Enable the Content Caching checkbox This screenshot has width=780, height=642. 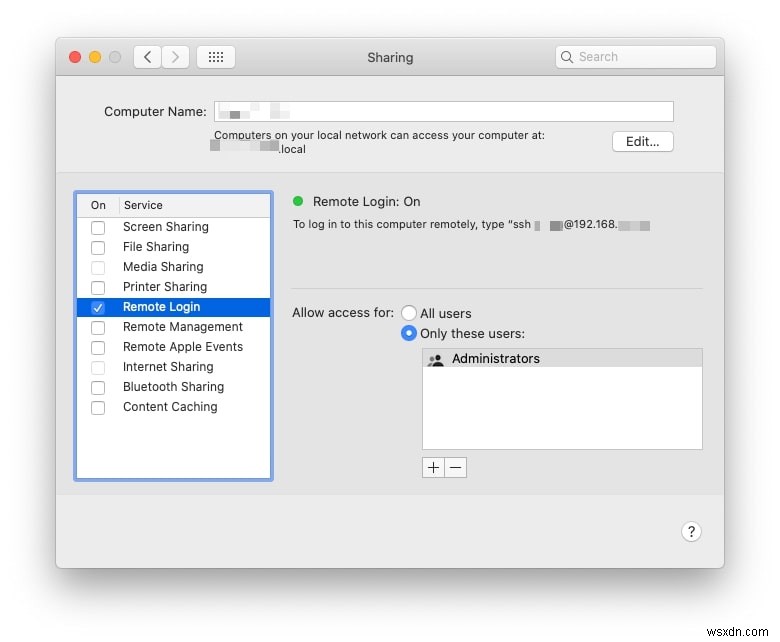pyautogui.click(x=98, y=408)
